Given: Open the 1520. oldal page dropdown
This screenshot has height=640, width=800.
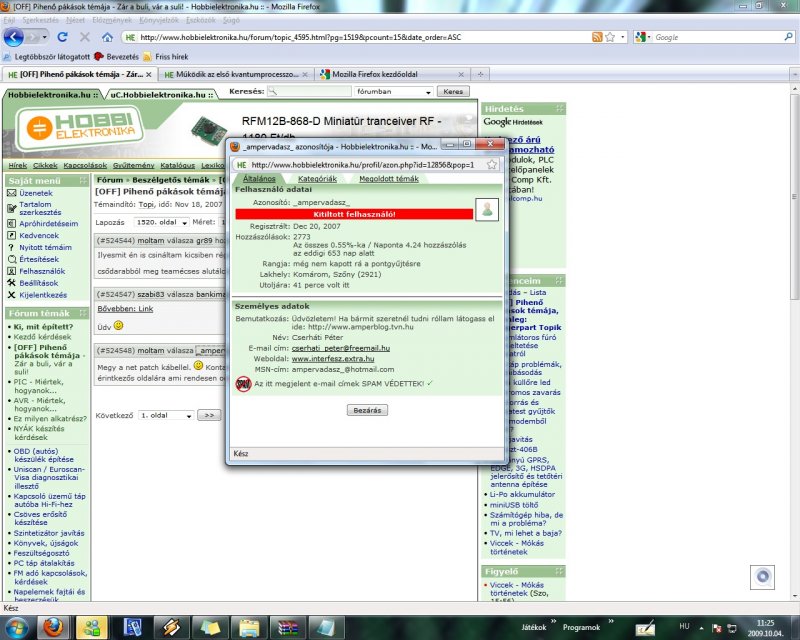Looking at the screenshot, I should tap(161, 223).
